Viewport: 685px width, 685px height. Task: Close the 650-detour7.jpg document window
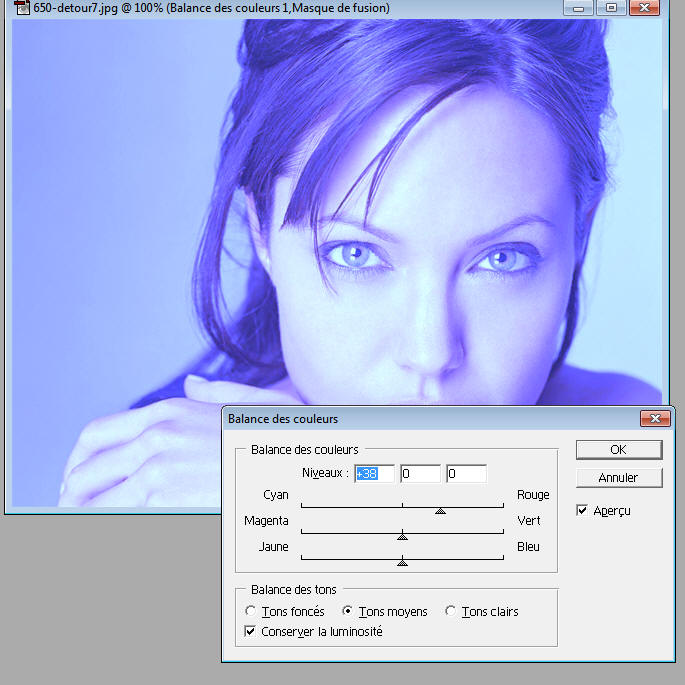[644, 8]
